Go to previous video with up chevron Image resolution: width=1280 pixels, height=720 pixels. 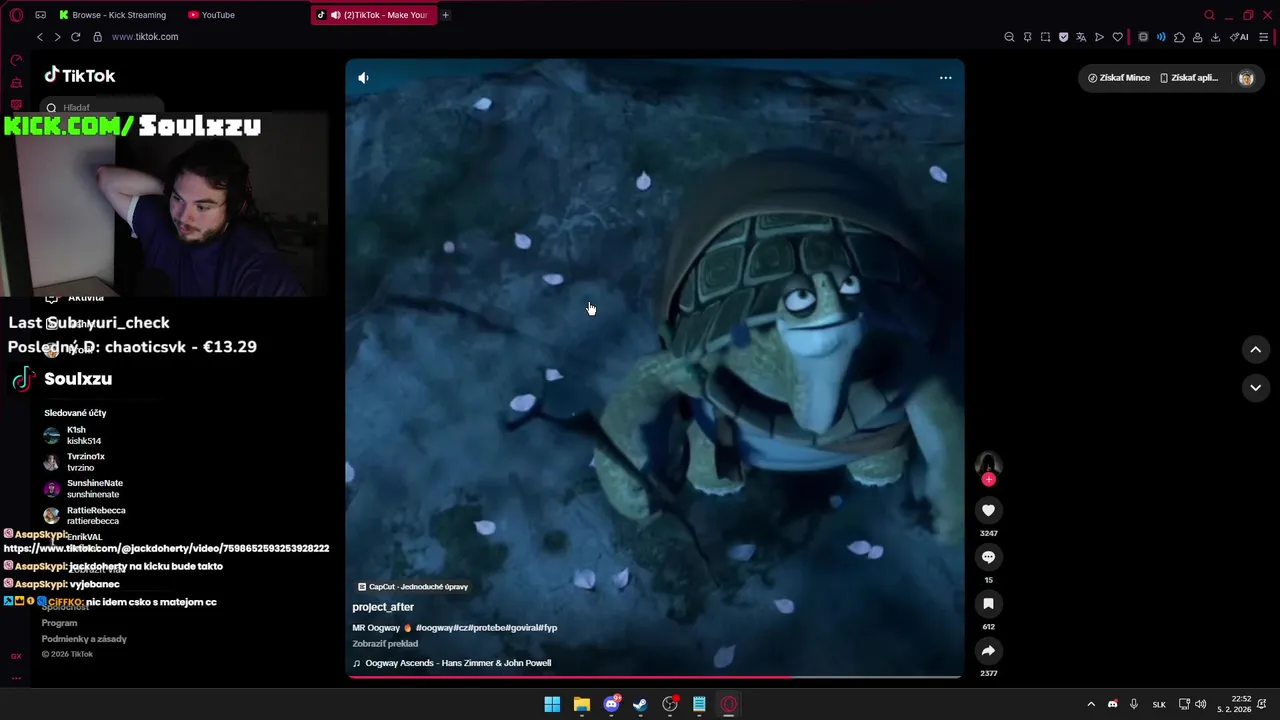[x=1255, y=349]
